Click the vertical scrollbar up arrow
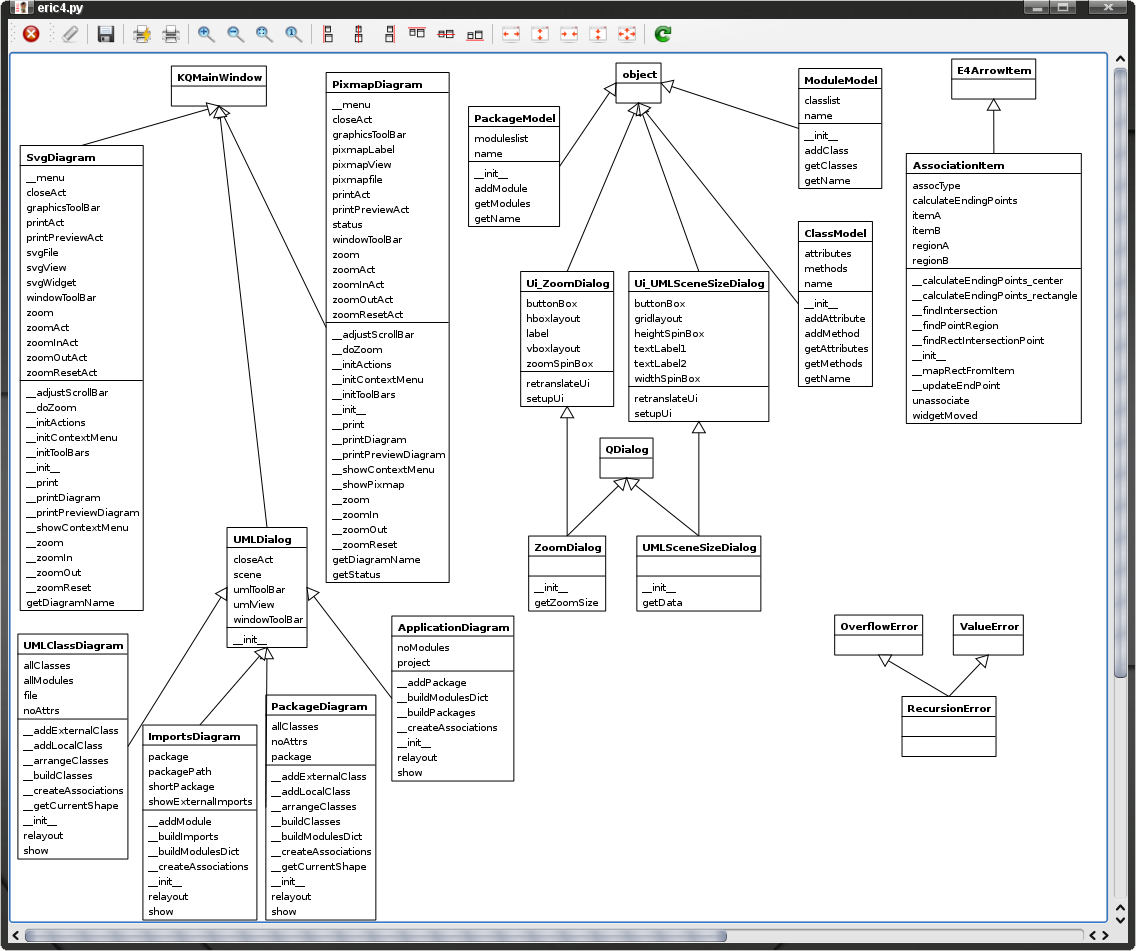Viewport: 1136px width, 951px height. [x=1121, y=62]
